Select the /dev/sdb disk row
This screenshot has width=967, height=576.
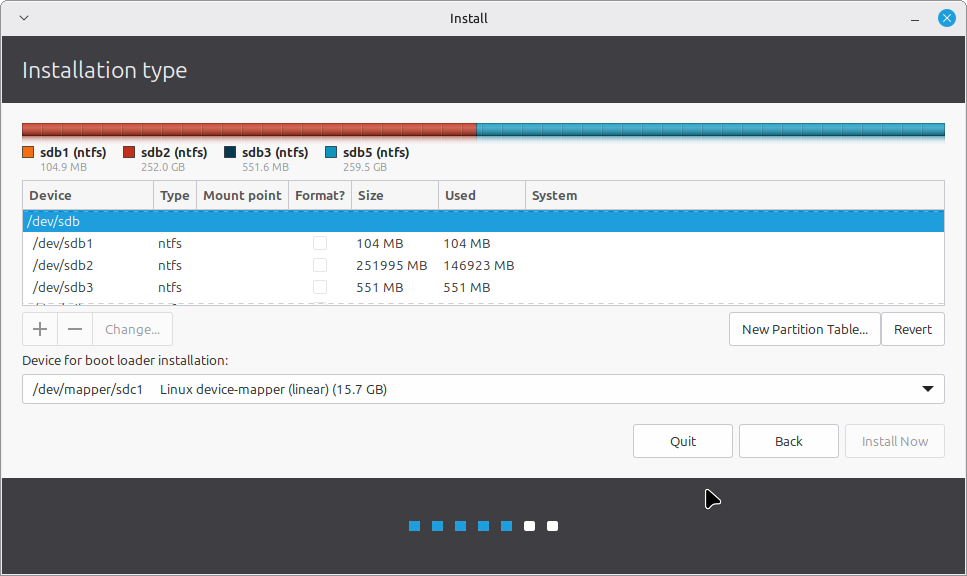pos(484,221)
